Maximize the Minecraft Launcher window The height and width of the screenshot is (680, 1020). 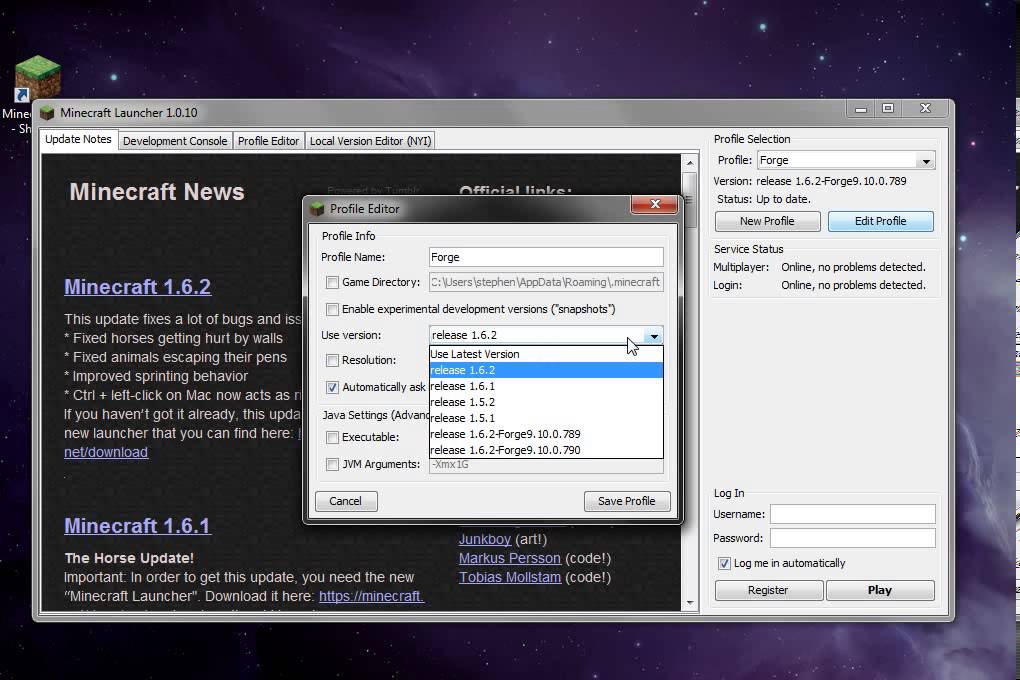click(x=888, y=109)
